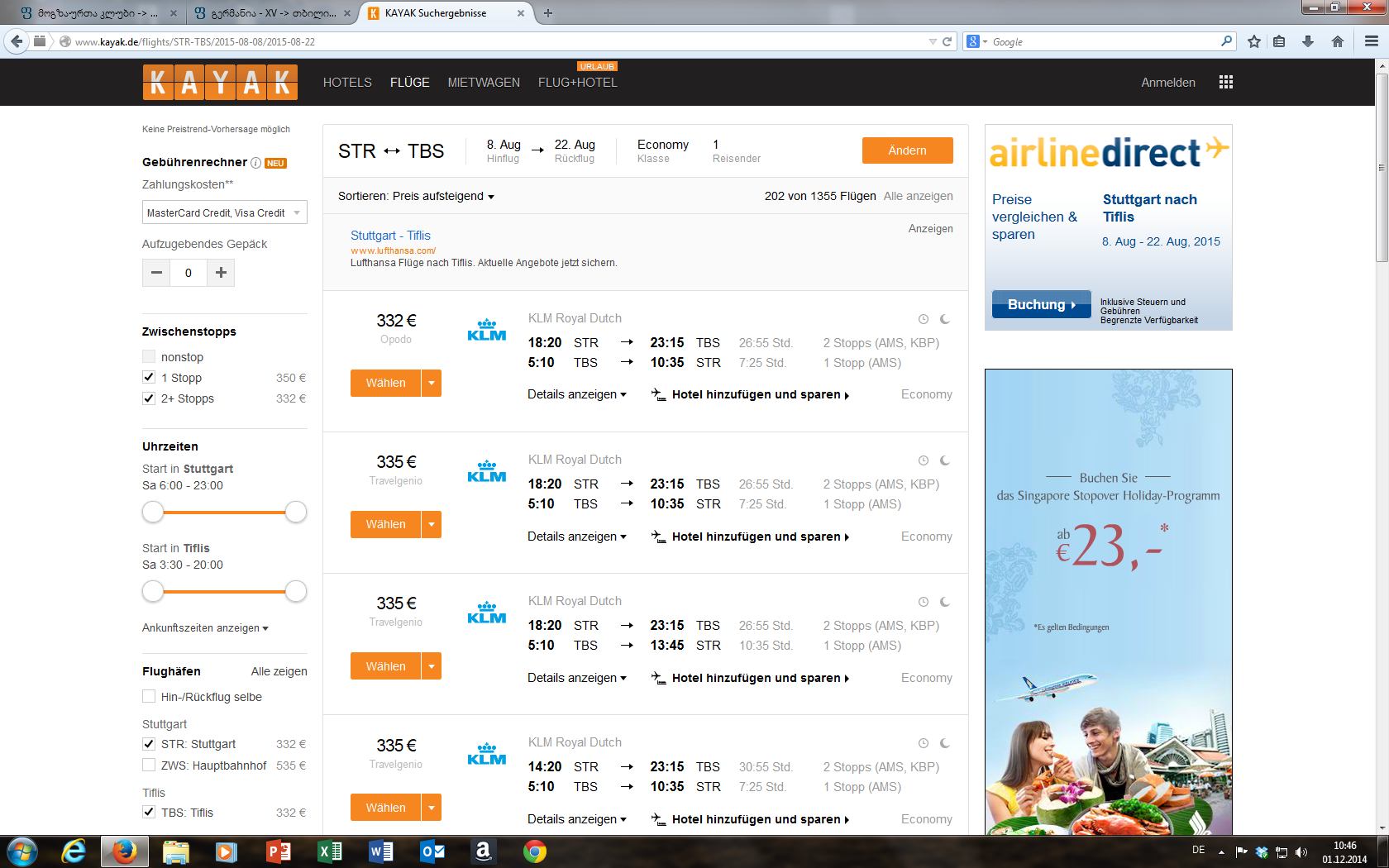Launch Internet Explorer from the taskbar

(74, 851)
